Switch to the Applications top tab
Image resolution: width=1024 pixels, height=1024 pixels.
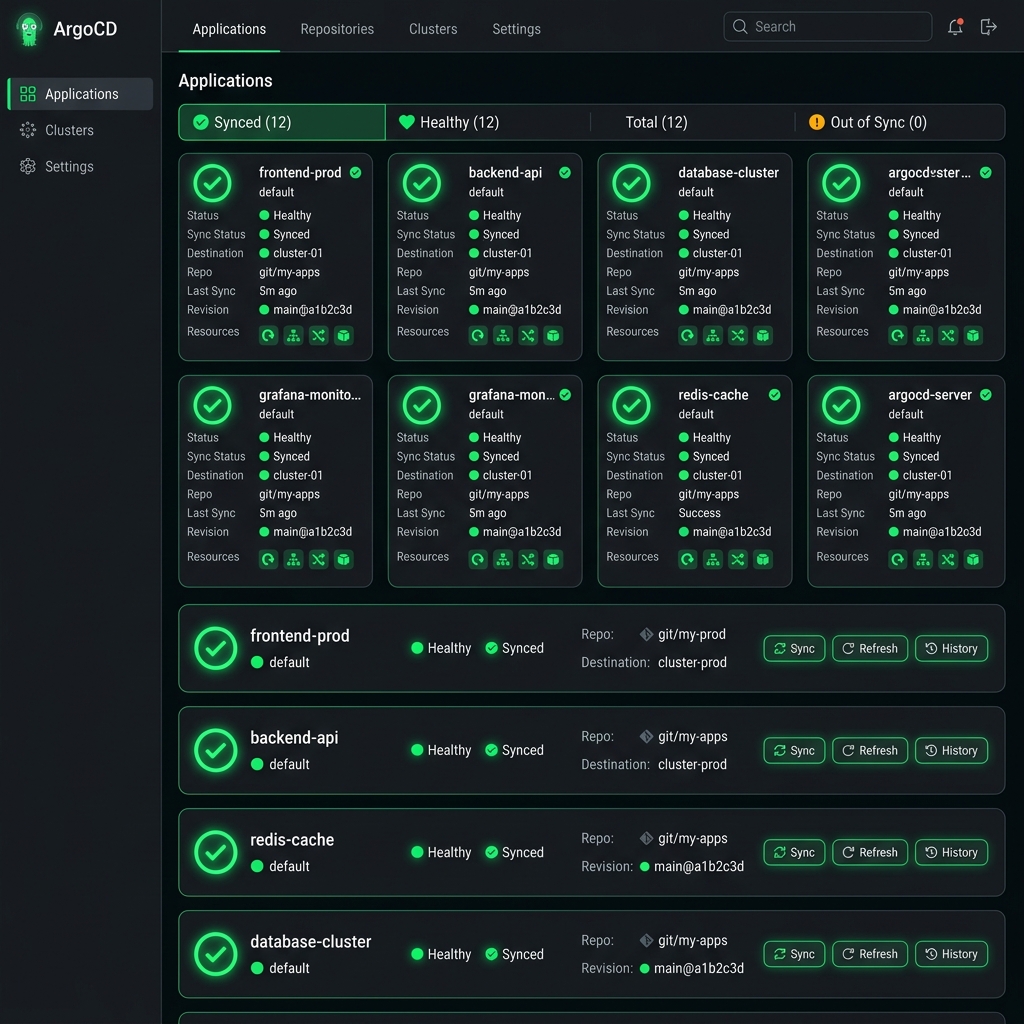click(229, 29)
